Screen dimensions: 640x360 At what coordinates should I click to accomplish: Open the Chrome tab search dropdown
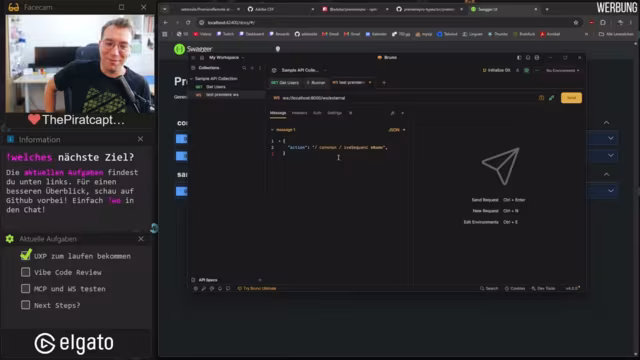[164, 9]
